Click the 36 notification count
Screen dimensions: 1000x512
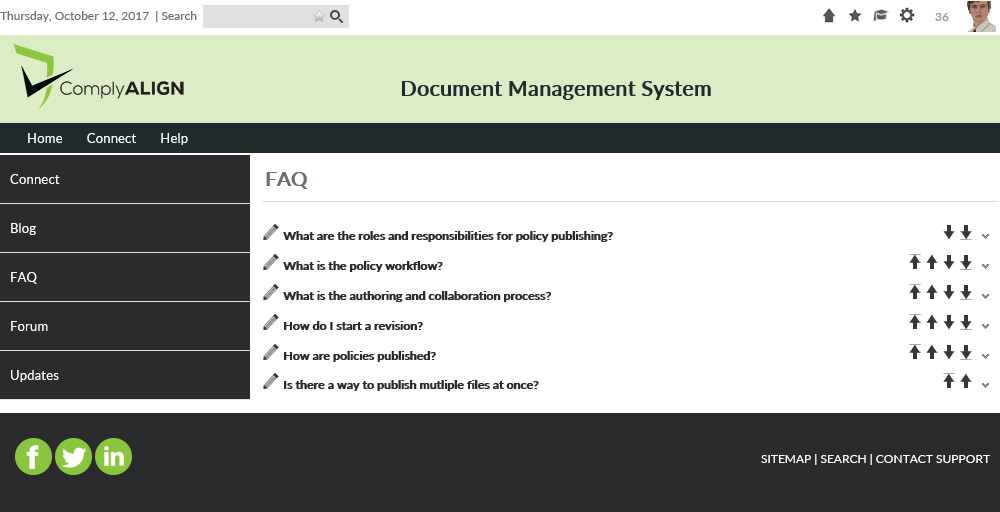pyautogui.click(x=942, y=17)
